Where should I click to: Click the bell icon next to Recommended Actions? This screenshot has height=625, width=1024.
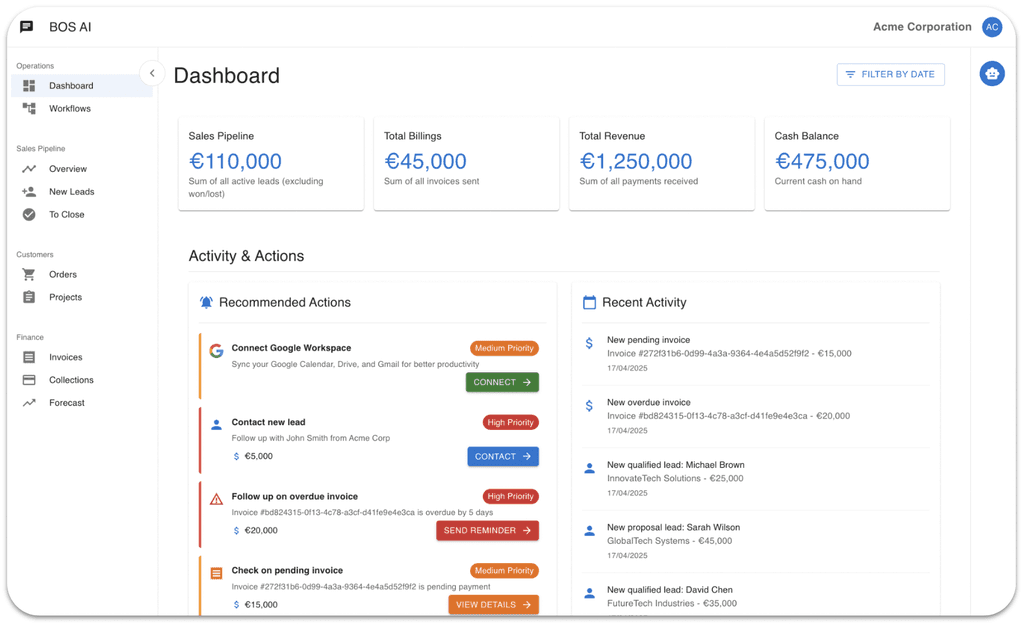pos(206,302)
